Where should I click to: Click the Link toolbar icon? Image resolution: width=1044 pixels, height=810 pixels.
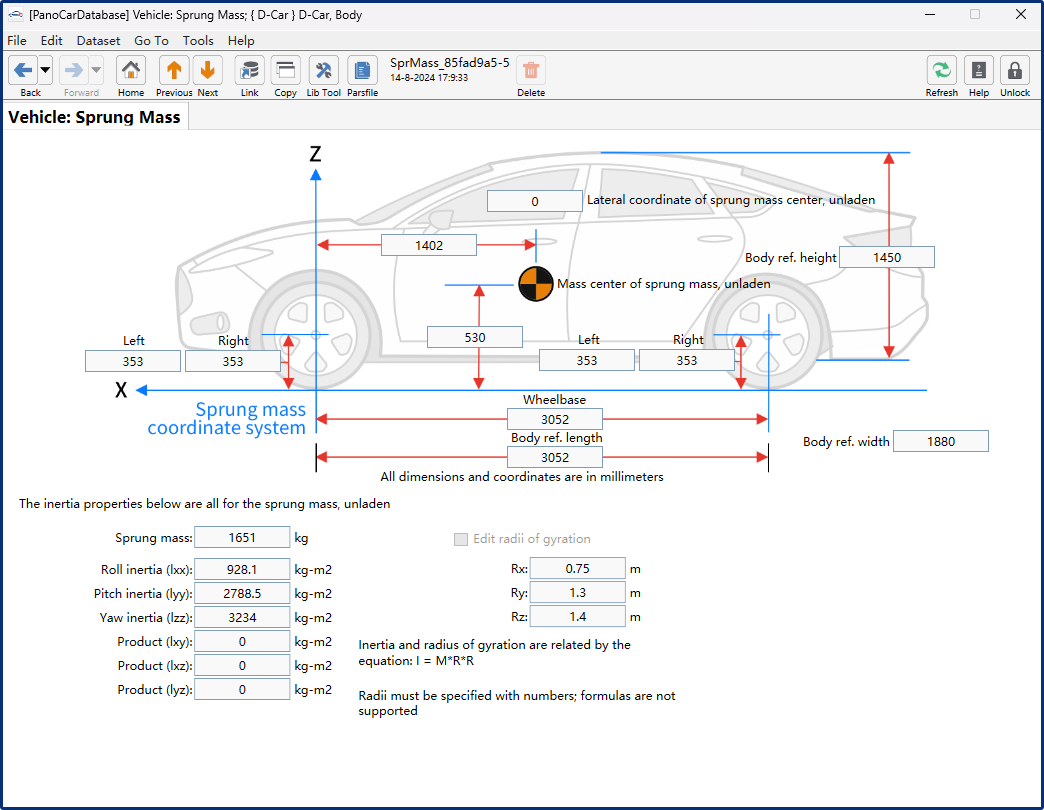250,70
